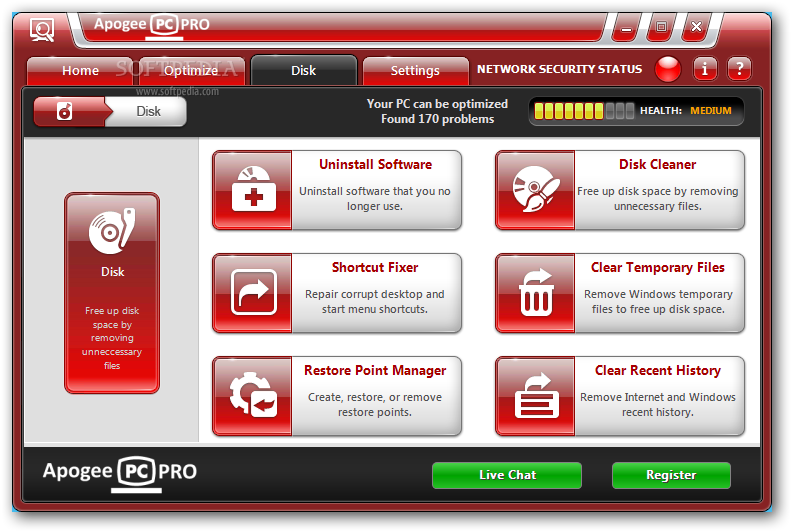Maximize the Apogee PC PRO window
Viewport: 792px width, 532px height.
pyautogui.click(x=661, y=27)
